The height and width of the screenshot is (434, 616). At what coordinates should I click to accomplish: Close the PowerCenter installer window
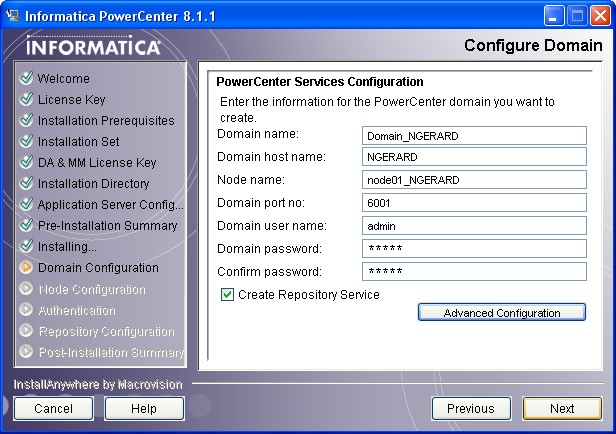coord(600,16)
